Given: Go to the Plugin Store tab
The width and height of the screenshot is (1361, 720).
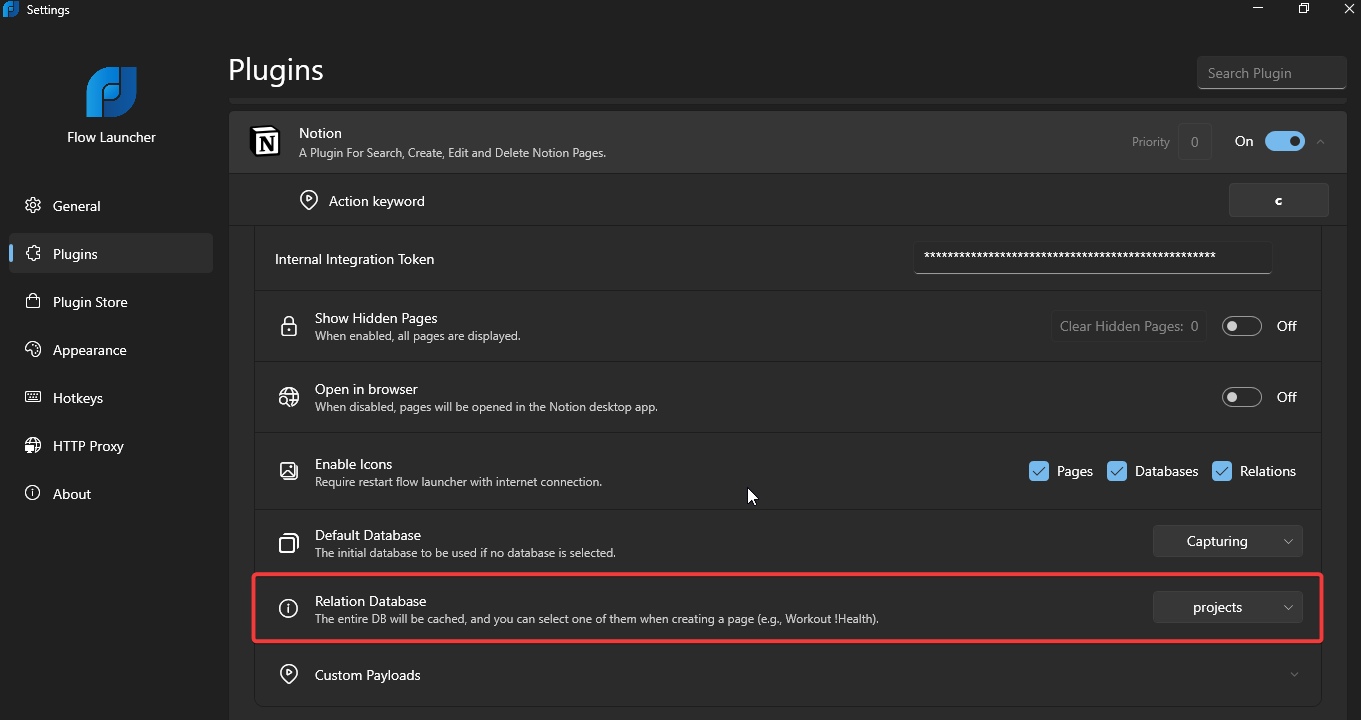Looking at the screenshot, I should pyautogui.click(x=111, y=302).
